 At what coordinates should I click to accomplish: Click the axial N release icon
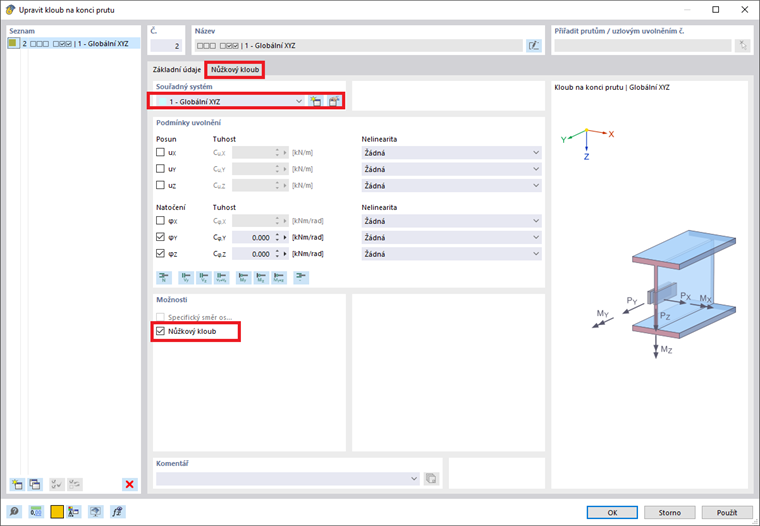pos(164,277)
